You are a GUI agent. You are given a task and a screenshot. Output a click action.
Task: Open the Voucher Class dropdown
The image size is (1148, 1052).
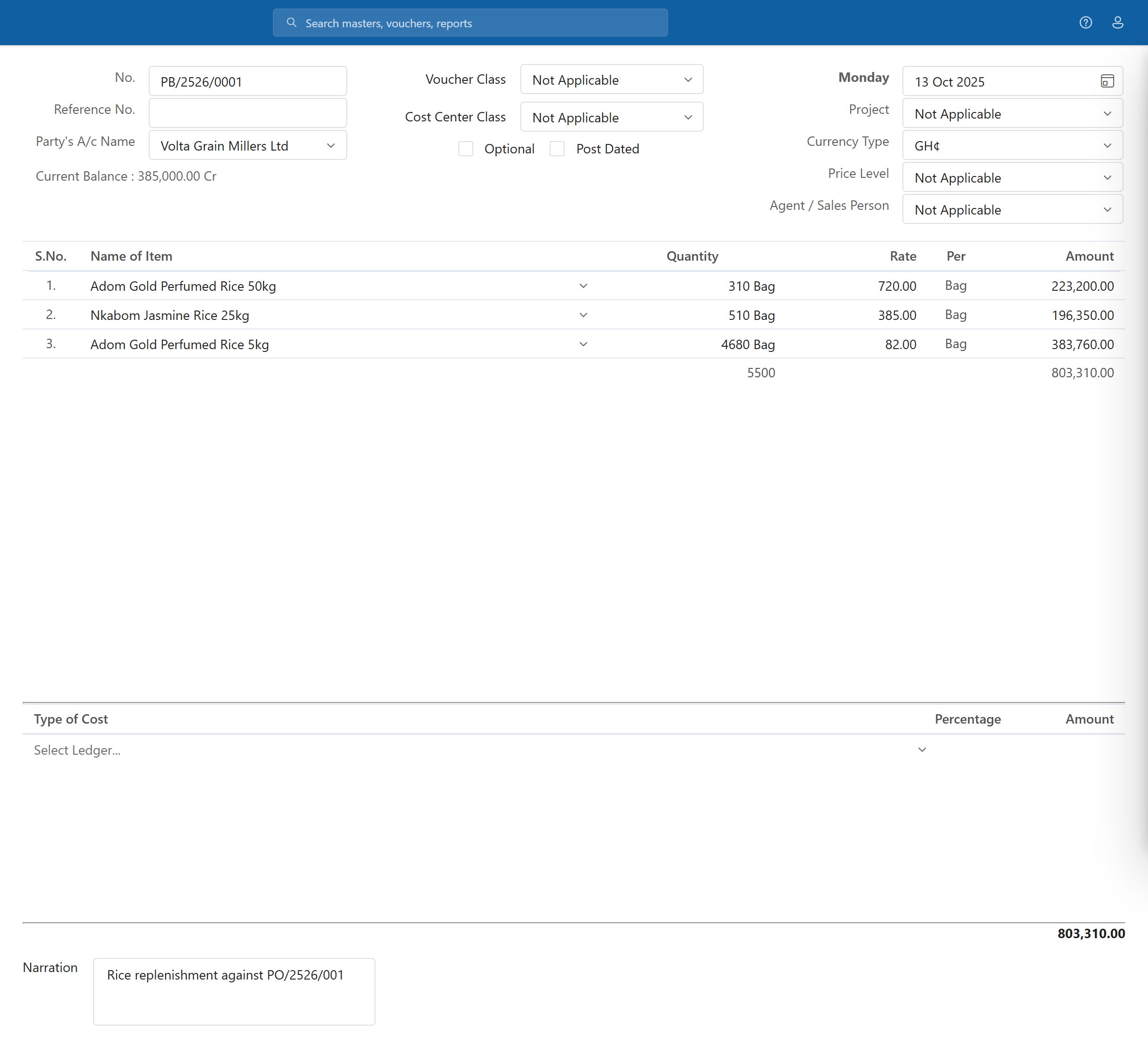[x=612, y=80]
